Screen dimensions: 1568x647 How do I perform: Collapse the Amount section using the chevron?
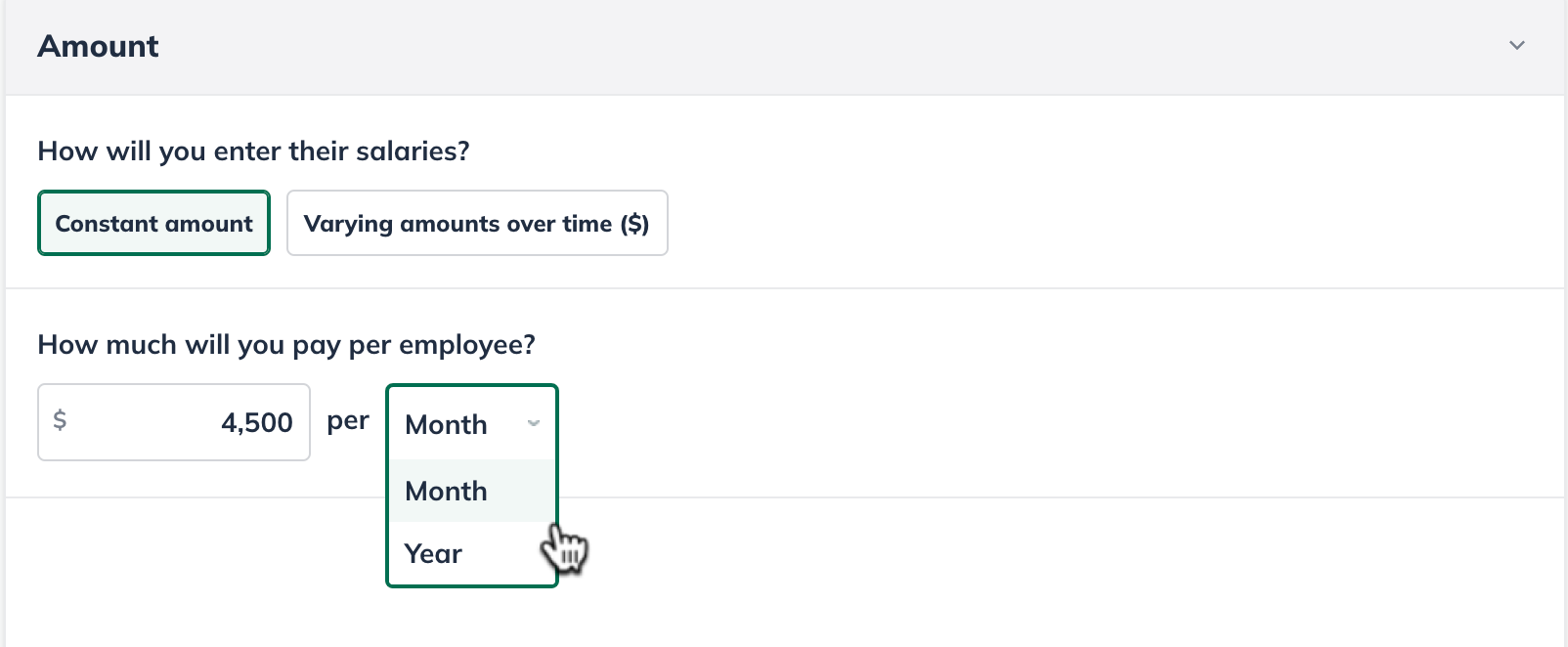[x=1516, y=46]
